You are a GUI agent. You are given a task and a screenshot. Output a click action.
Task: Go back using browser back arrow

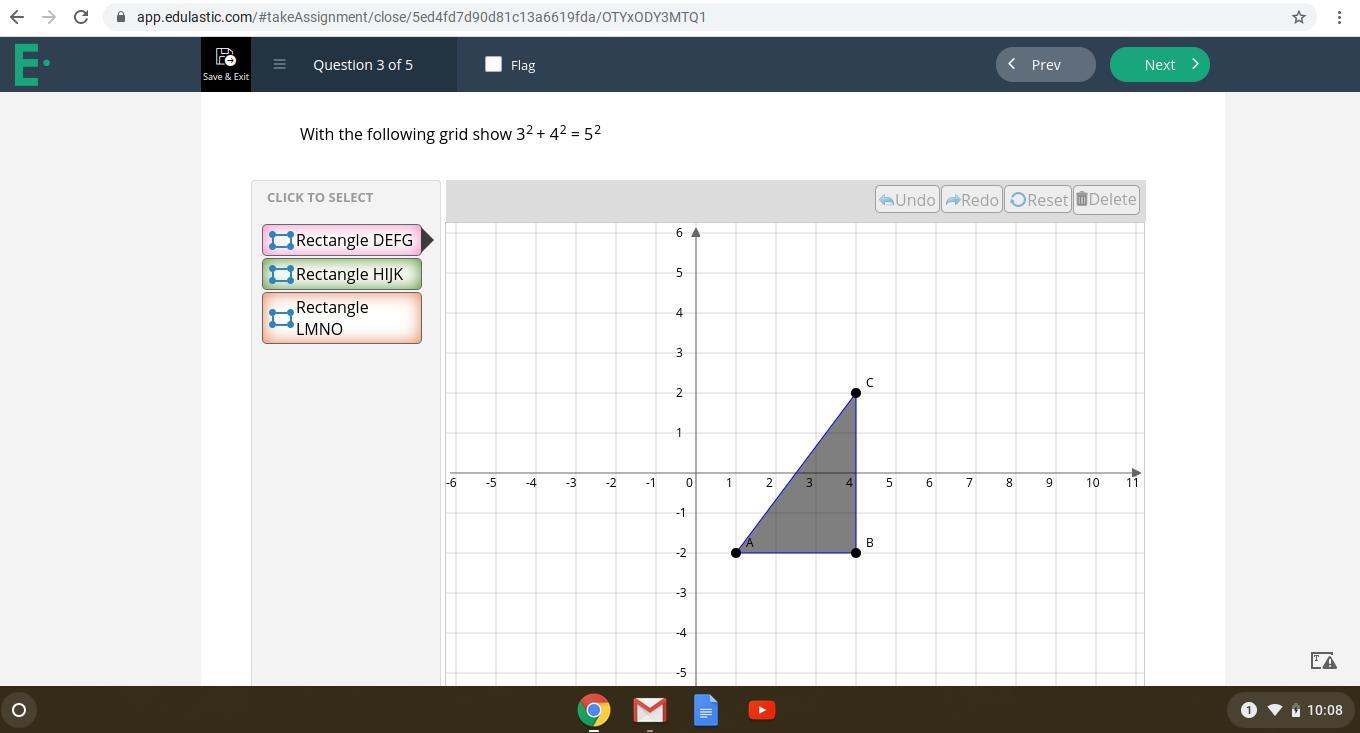click(17, 17)
